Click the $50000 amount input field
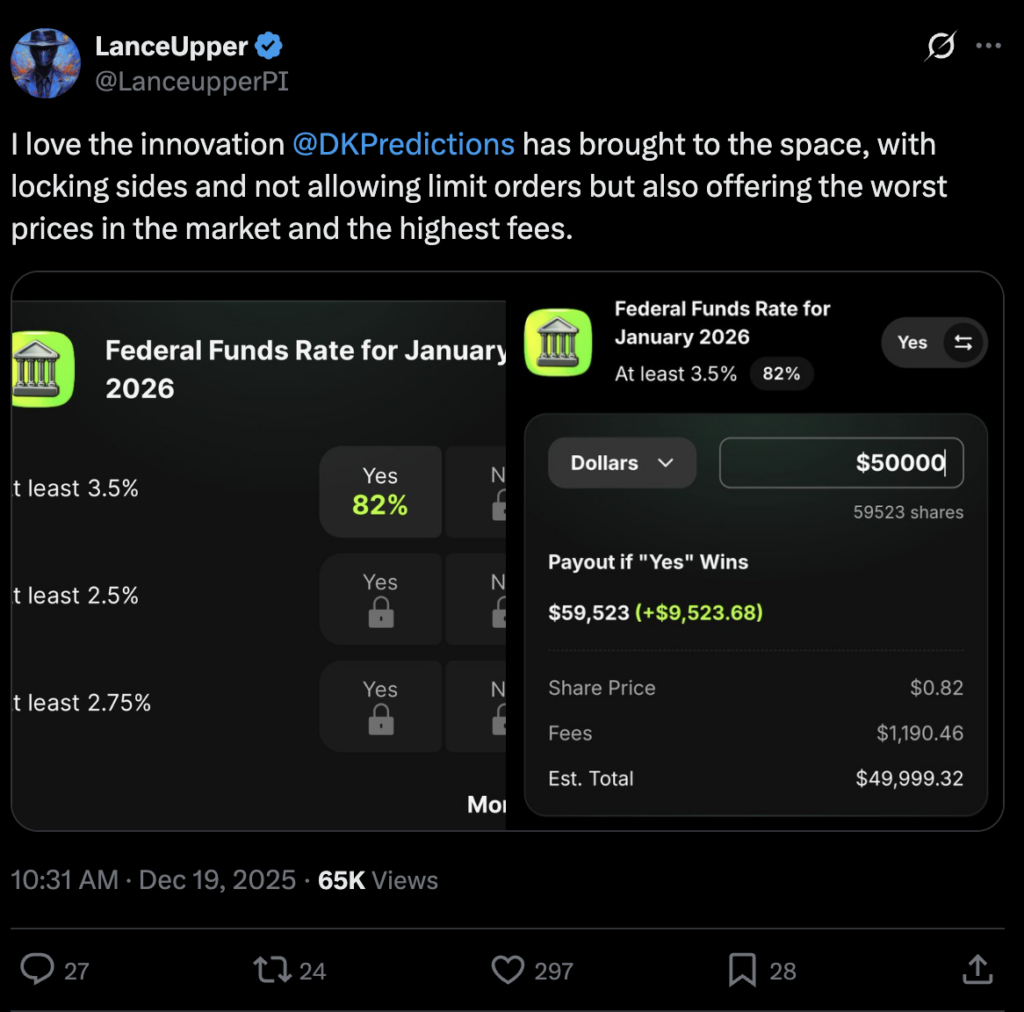This screenshot has height=1012, width=1024. [841, 463]
